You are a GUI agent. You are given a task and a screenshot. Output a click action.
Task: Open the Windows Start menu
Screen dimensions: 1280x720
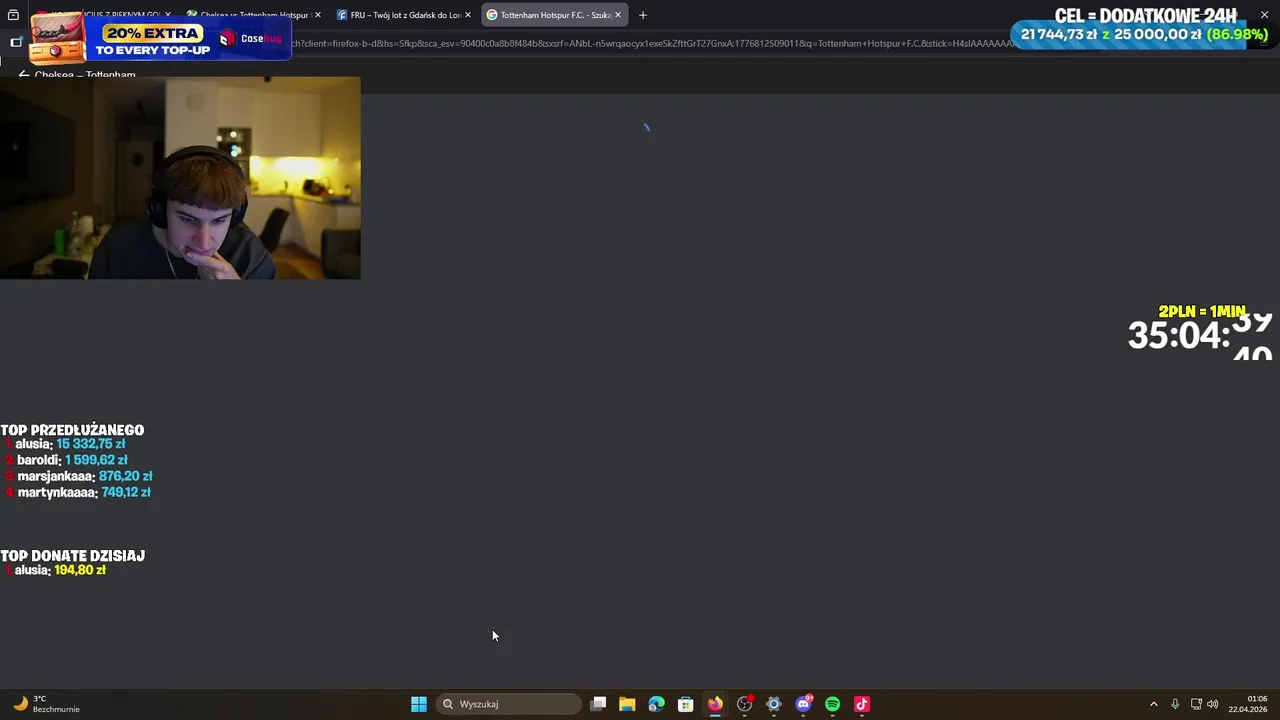tap(419, 704)
